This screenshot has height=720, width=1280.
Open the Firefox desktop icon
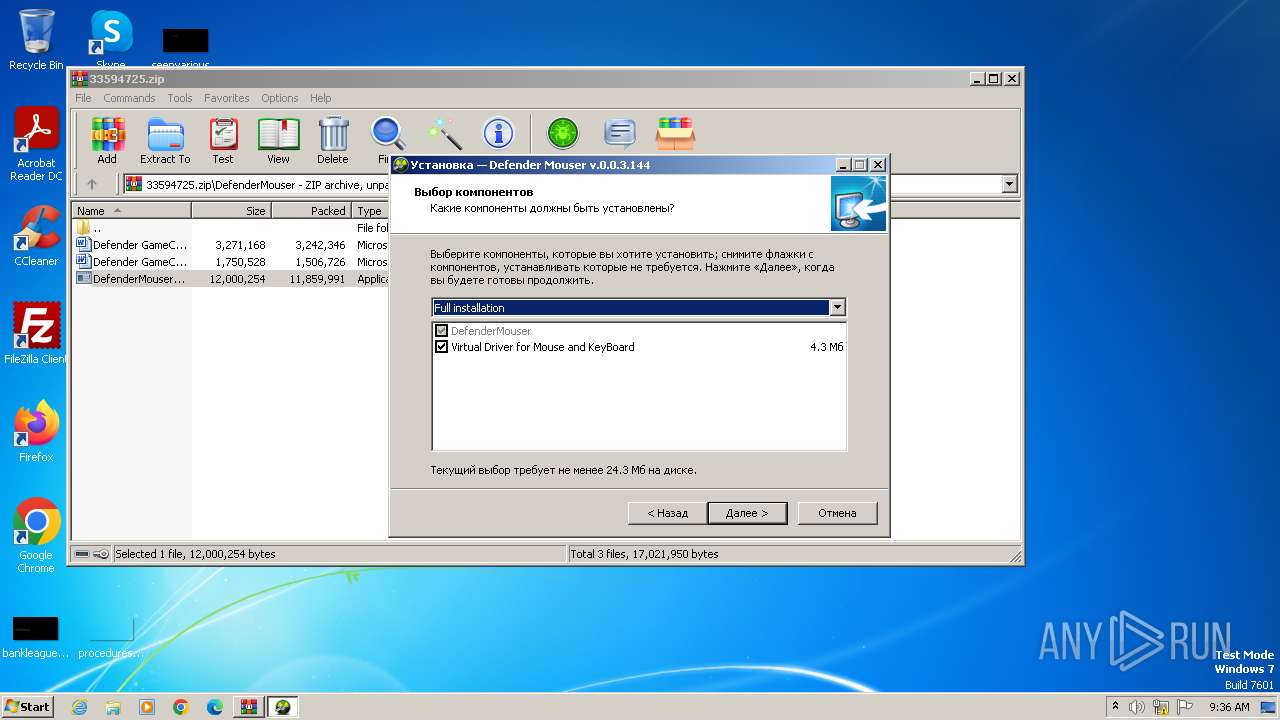[36, 432]
